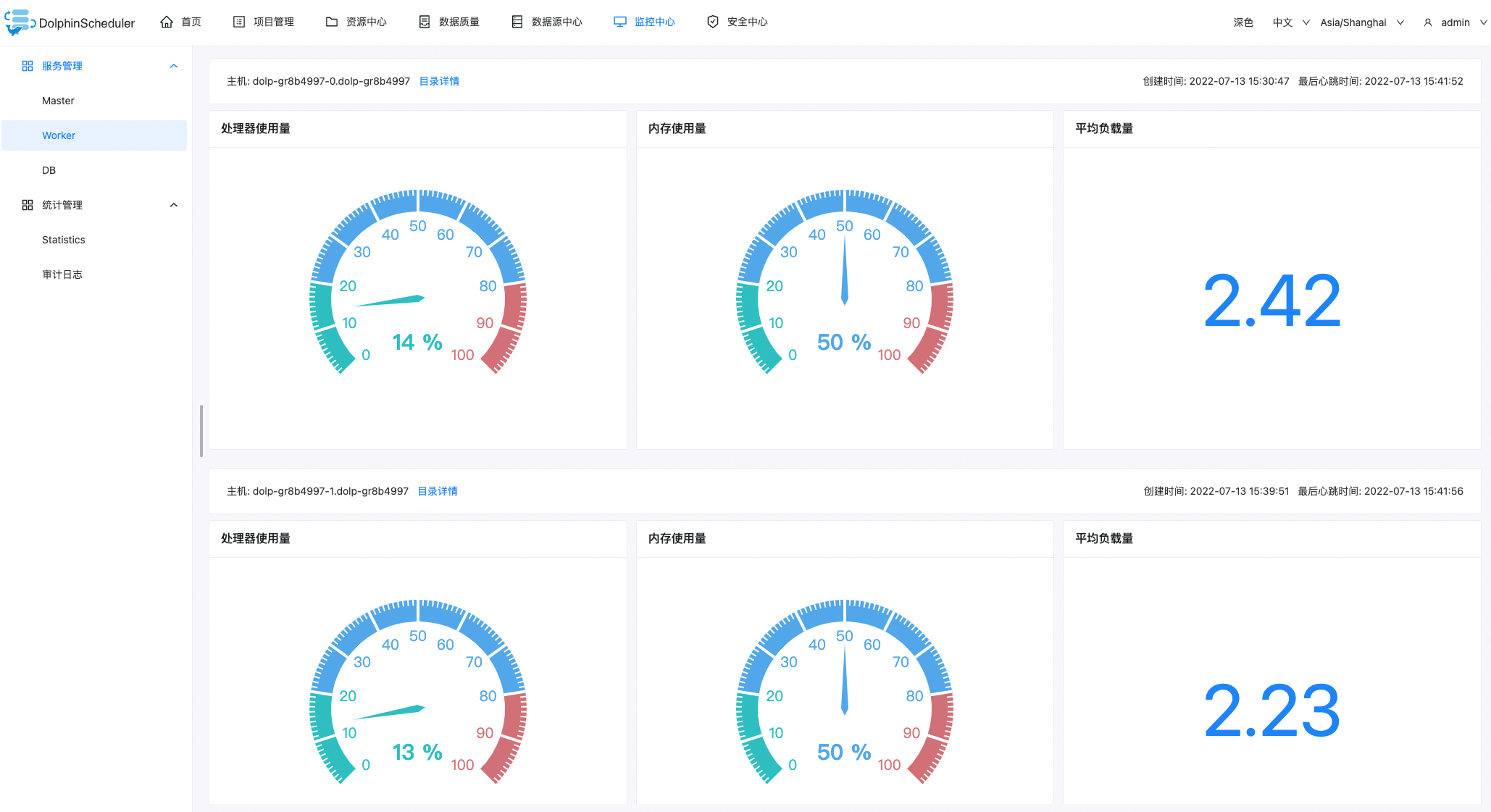This screenshot has height=812, width=1491.
Task: Click the home icon in navigation
Action: pos(167,22)
